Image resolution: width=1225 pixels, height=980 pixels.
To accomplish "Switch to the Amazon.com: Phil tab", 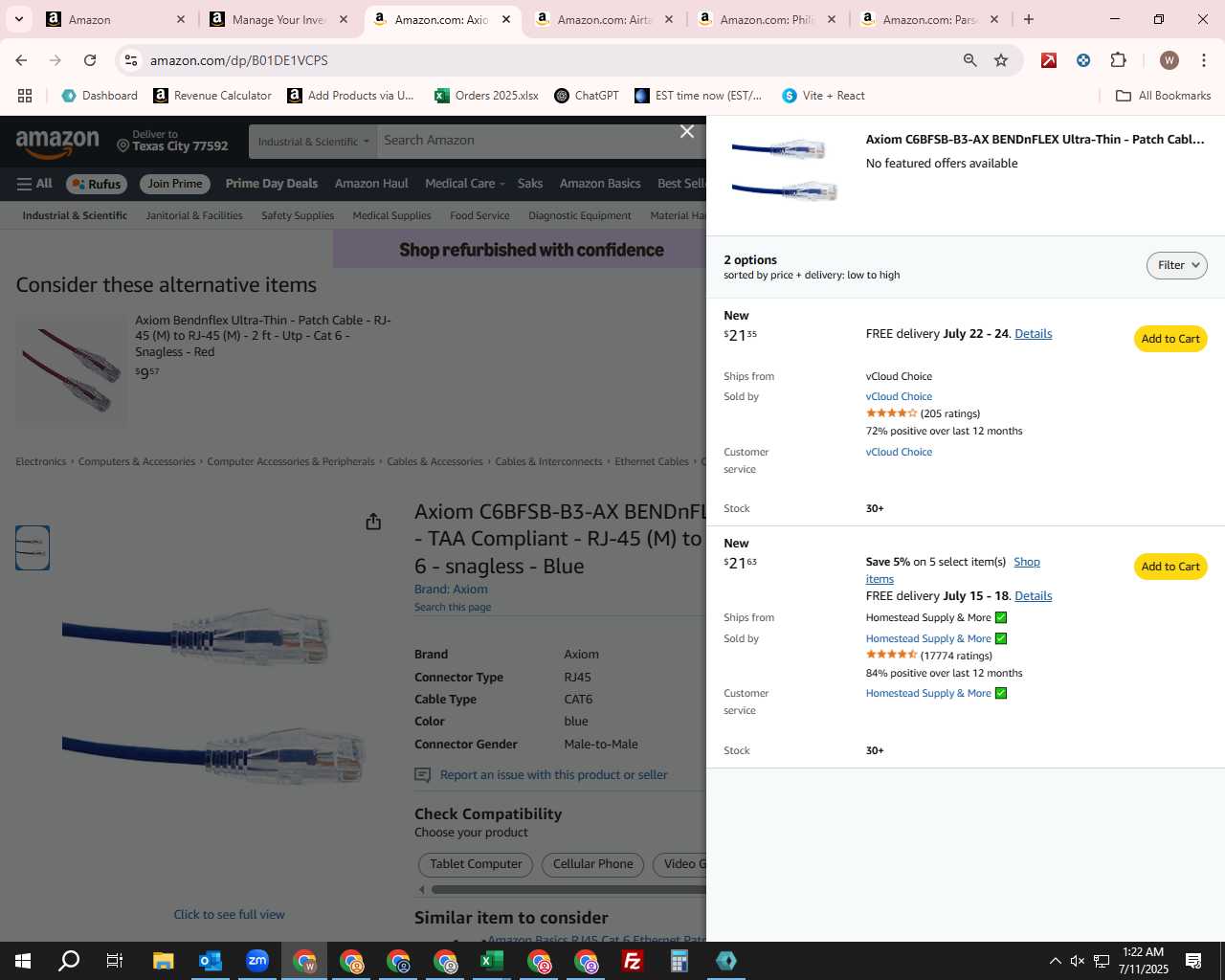I will click(x=768, y=19).
